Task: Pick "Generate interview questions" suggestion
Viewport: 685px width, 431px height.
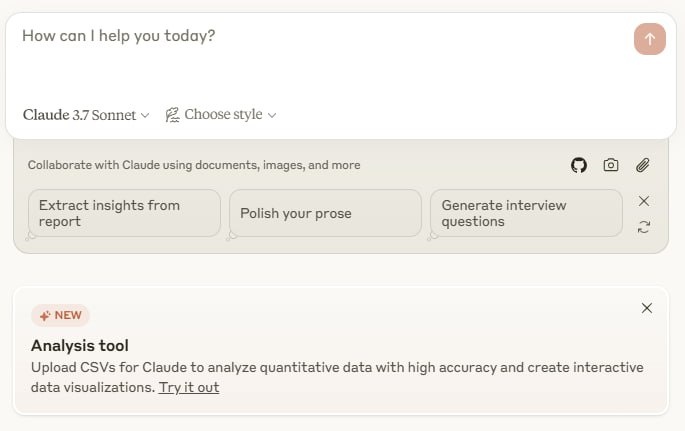Action: [x=526, y=213]
